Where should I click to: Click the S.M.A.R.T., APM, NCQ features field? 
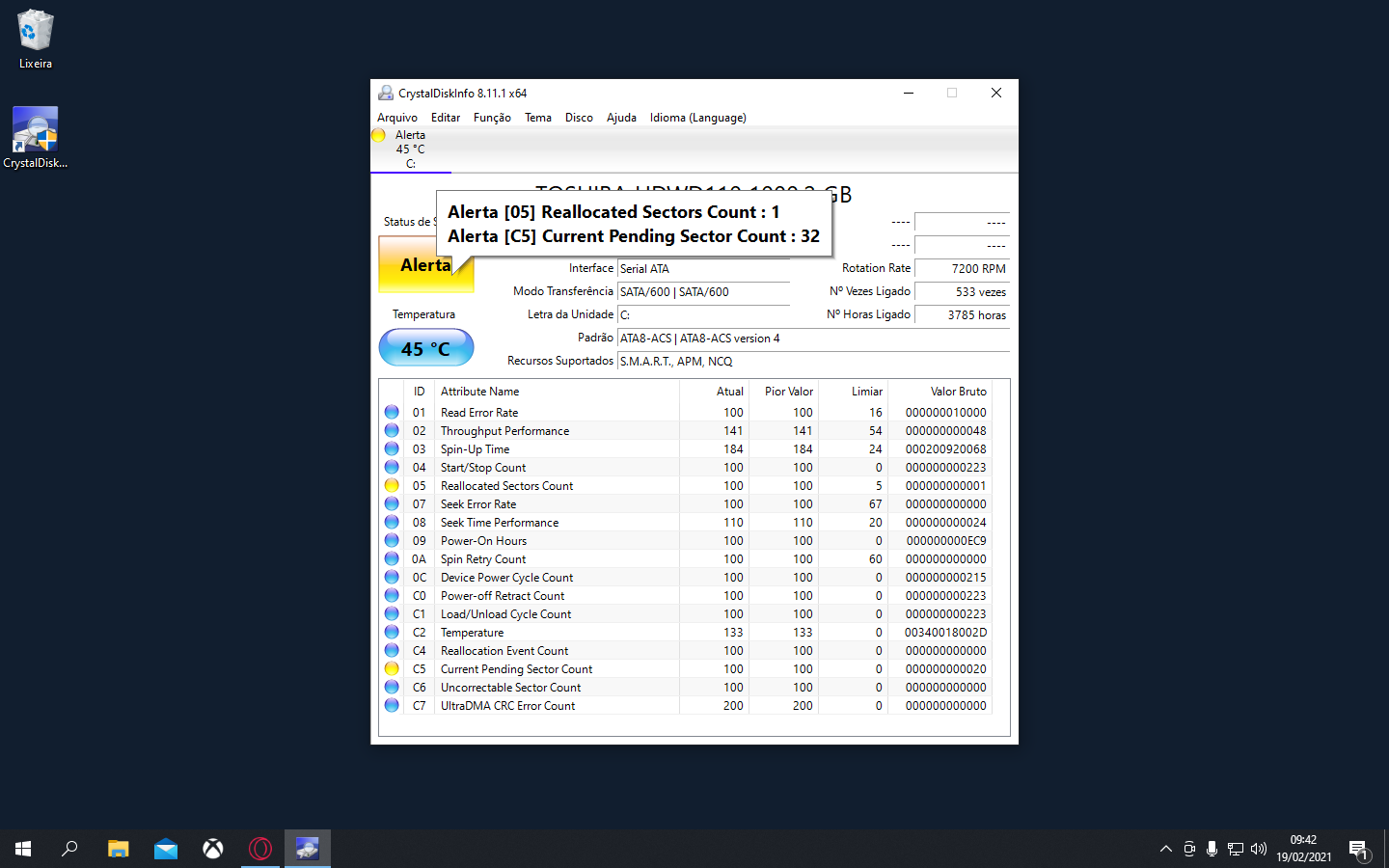tap(813, 362)
